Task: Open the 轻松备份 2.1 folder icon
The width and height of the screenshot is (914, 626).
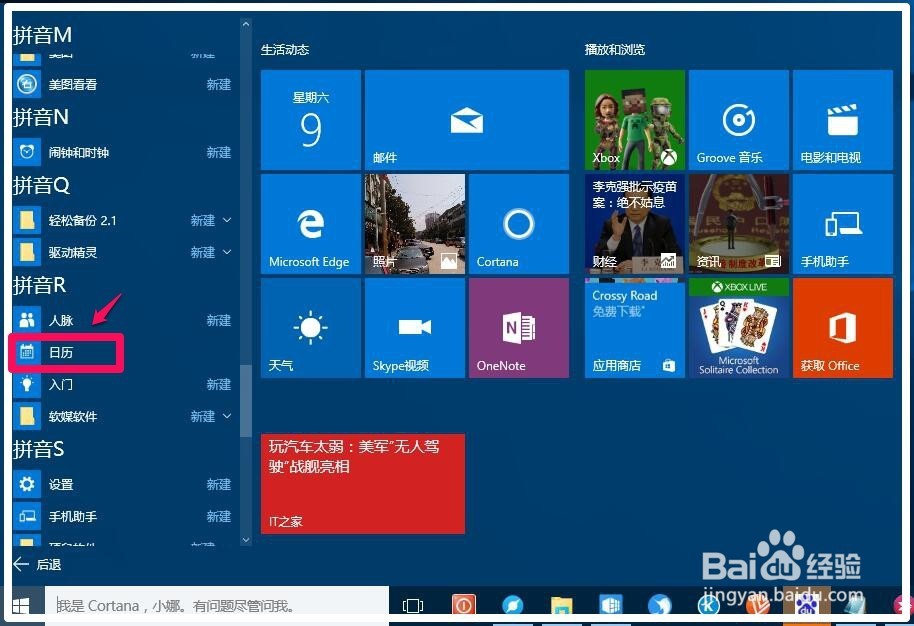Action: (27, 220)
